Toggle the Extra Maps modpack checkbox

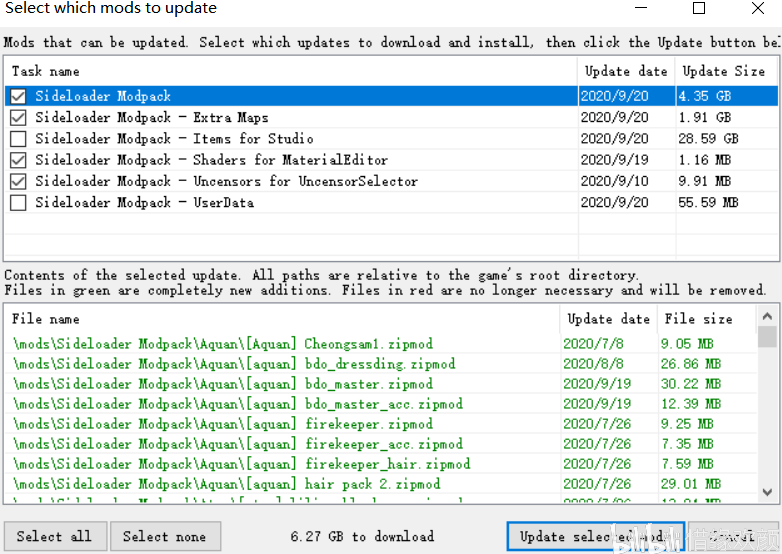18,118
